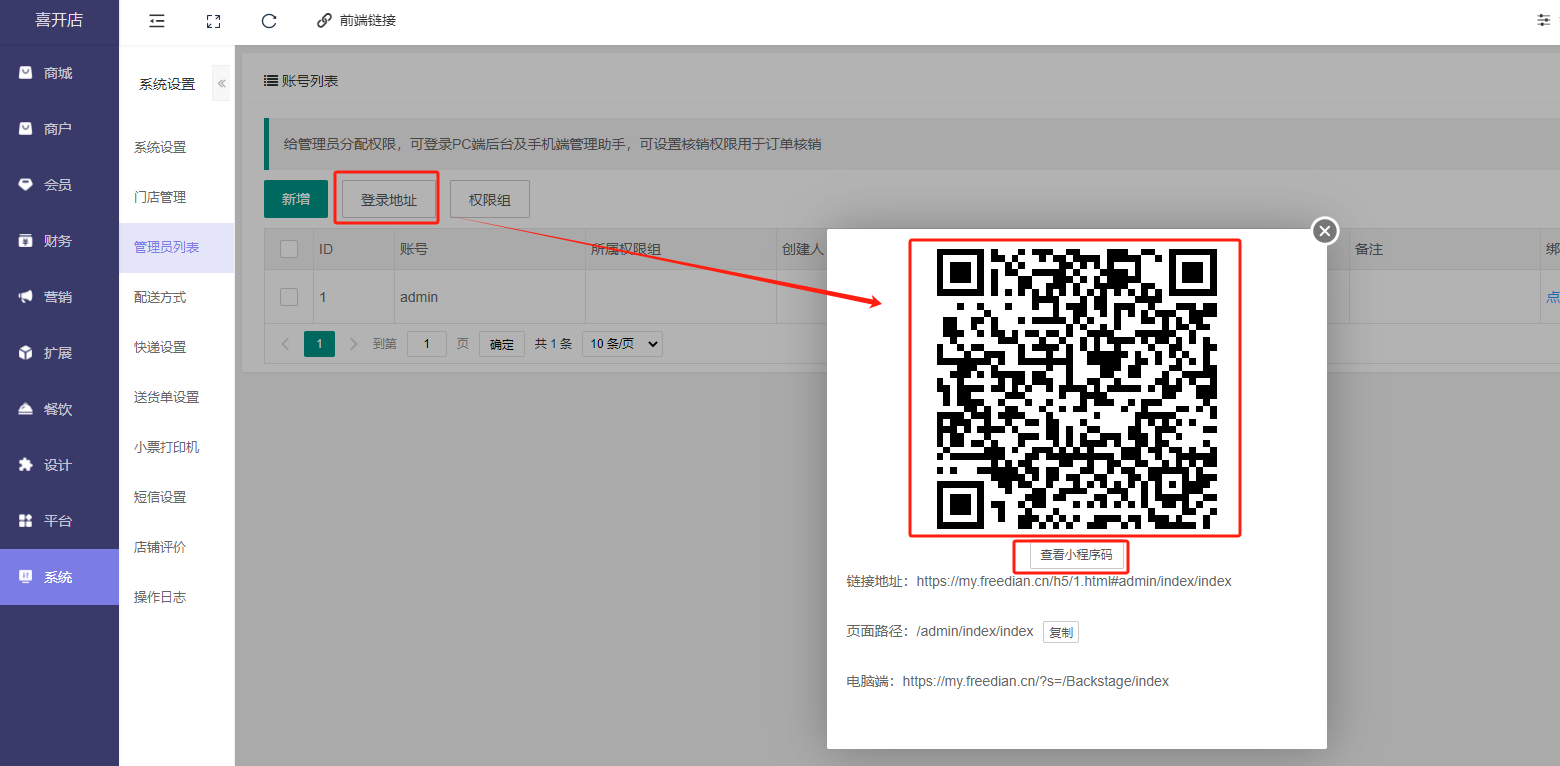Viewport: 1560px width, 766px height.
Task: Open 送货单设置 submenu item
Action: (x=176, y=397)
